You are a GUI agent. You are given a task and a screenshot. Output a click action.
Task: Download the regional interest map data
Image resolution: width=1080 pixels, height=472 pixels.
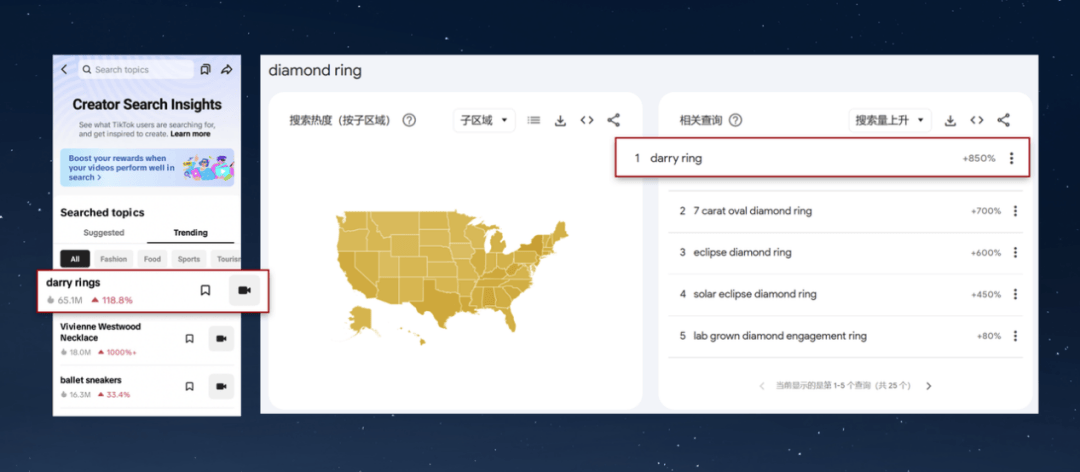[x=561, y=121]
